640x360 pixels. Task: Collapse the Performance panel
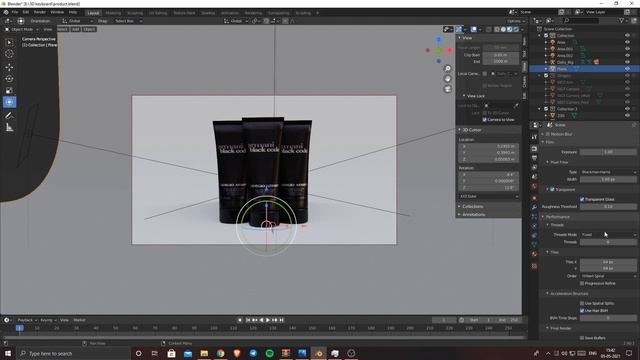(x=557, y=217)
